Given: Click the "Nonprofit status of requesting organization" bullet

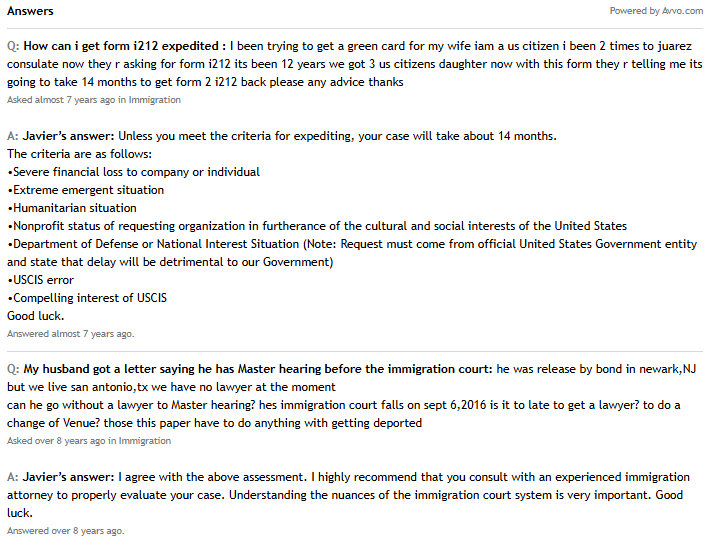Looking at the screenshot, I should (317, 226).
